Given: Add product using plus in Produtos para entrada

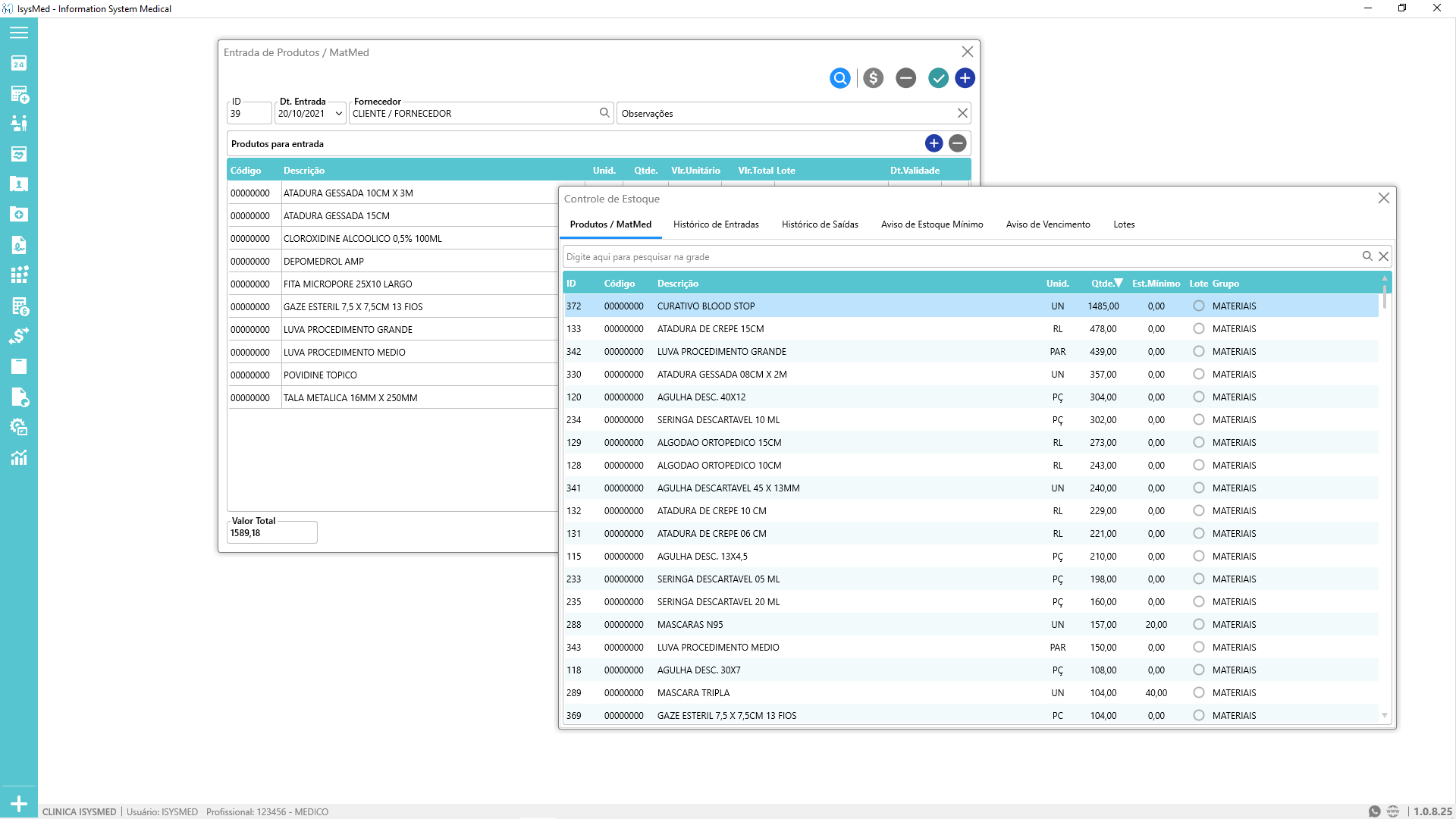Looking at the screenshot, I should (934, 143).
